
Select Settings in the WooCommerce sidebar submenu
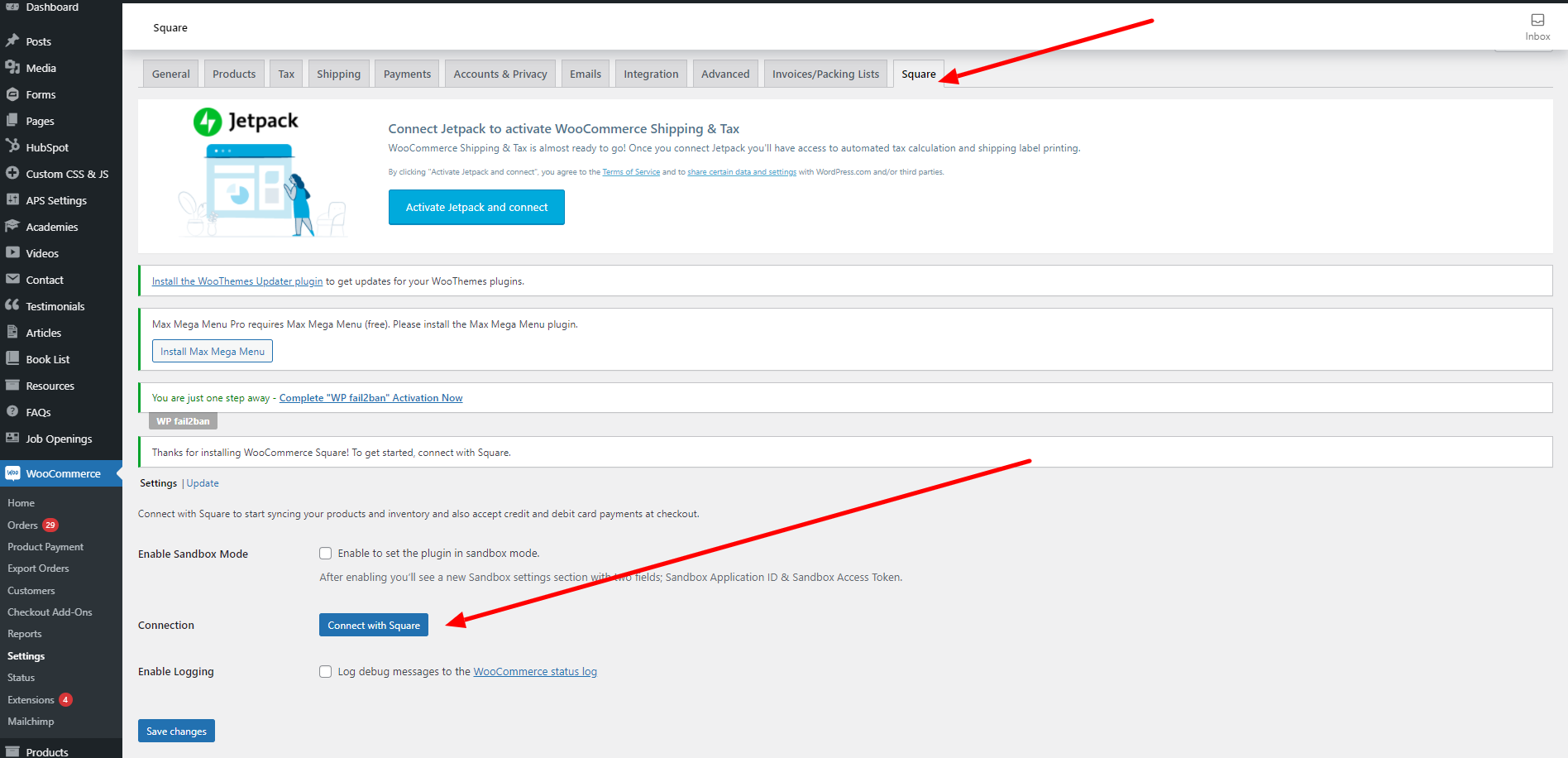pos(26,656)
